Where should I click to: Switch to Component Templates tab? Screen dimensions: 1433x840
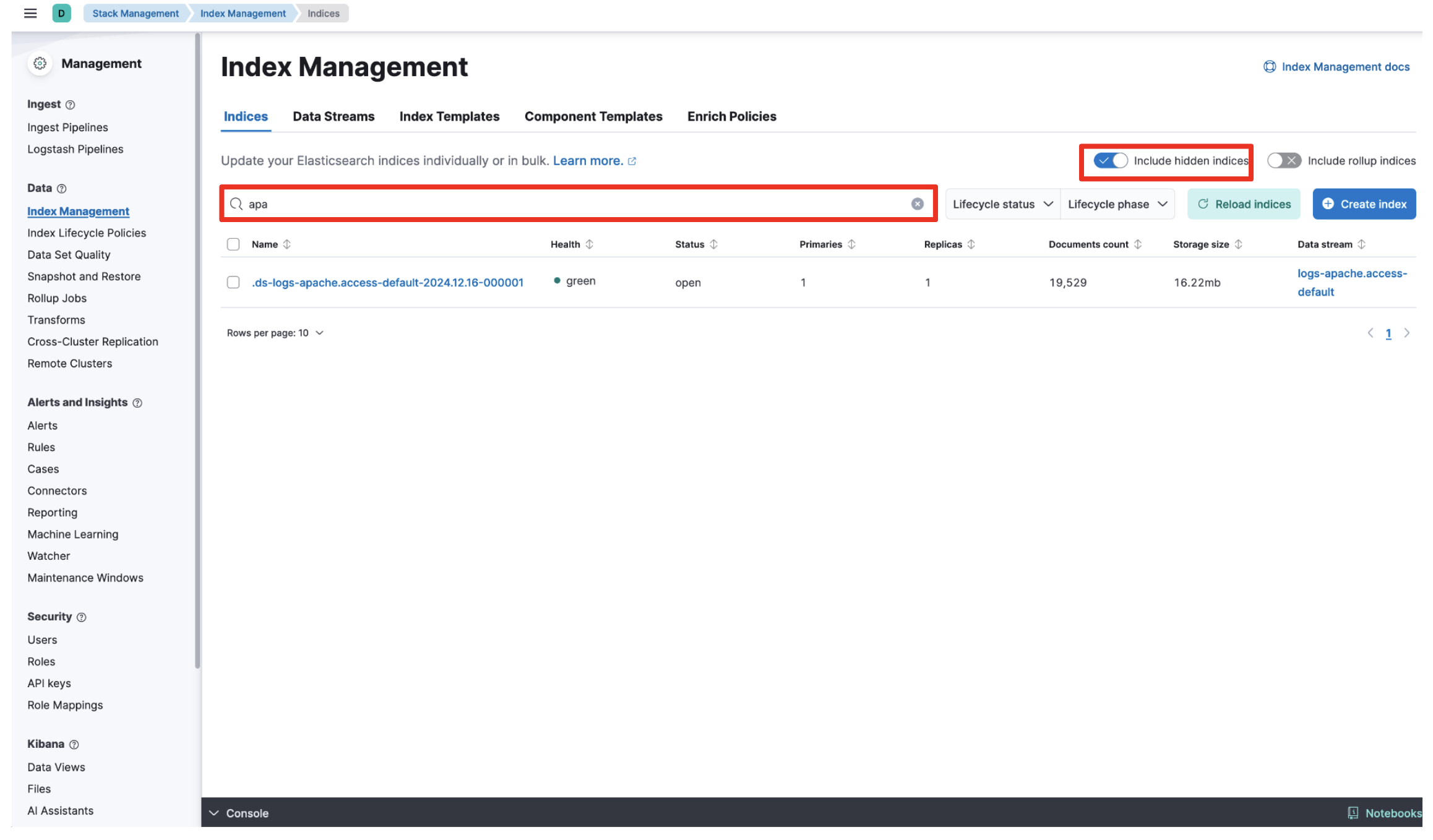[x=593, y=116]
